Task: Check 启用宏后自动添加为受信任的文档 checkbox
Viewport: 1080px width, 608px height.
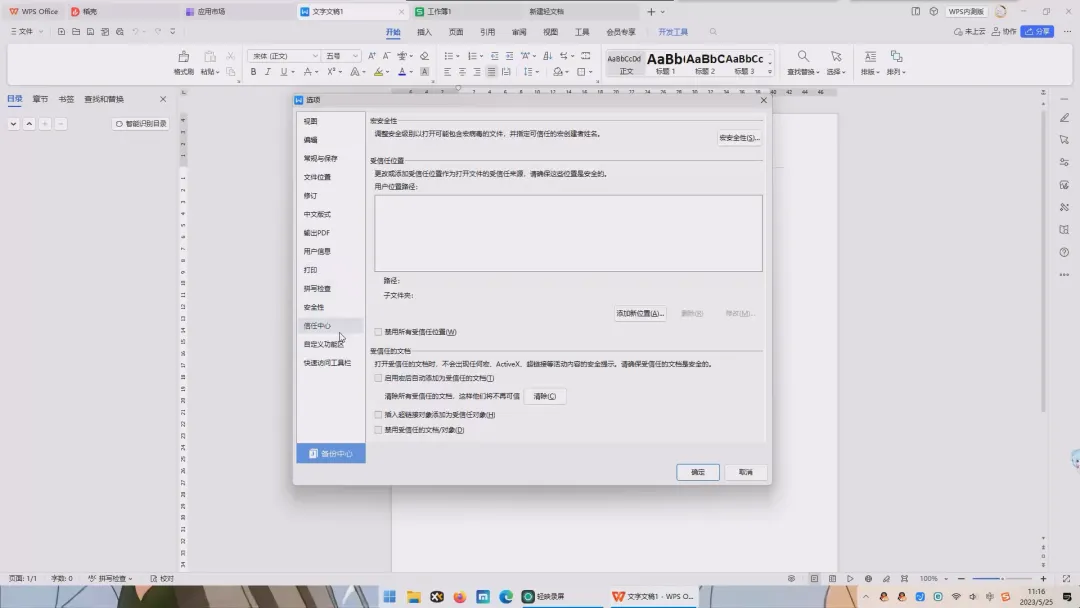Action: 378,378
